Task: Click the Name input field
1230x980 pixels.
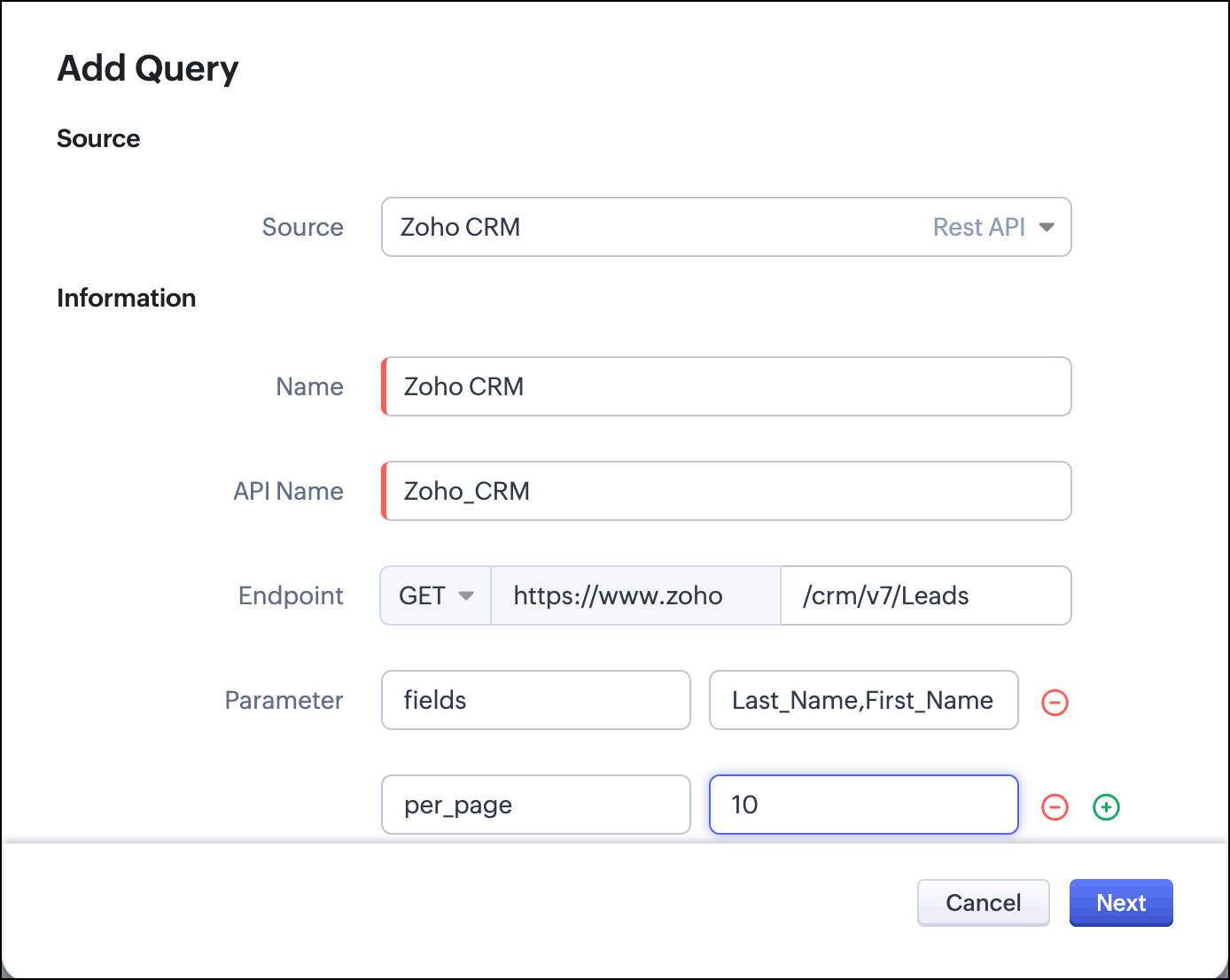Action: click(727, 386)
